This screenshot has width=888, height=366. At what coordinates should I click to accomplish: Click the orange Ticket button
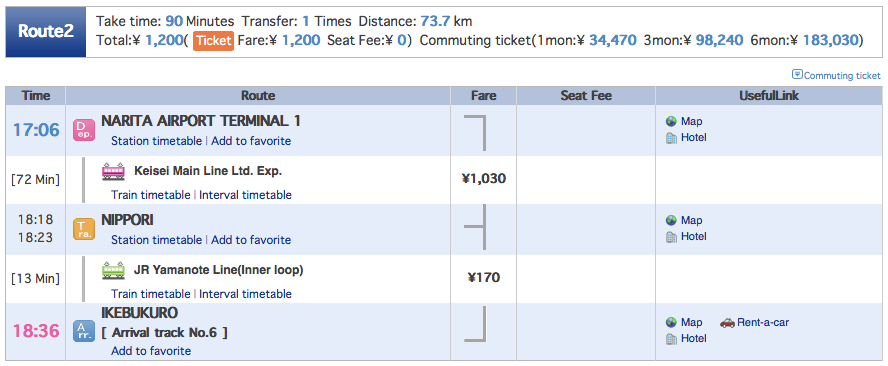[214, 40]
